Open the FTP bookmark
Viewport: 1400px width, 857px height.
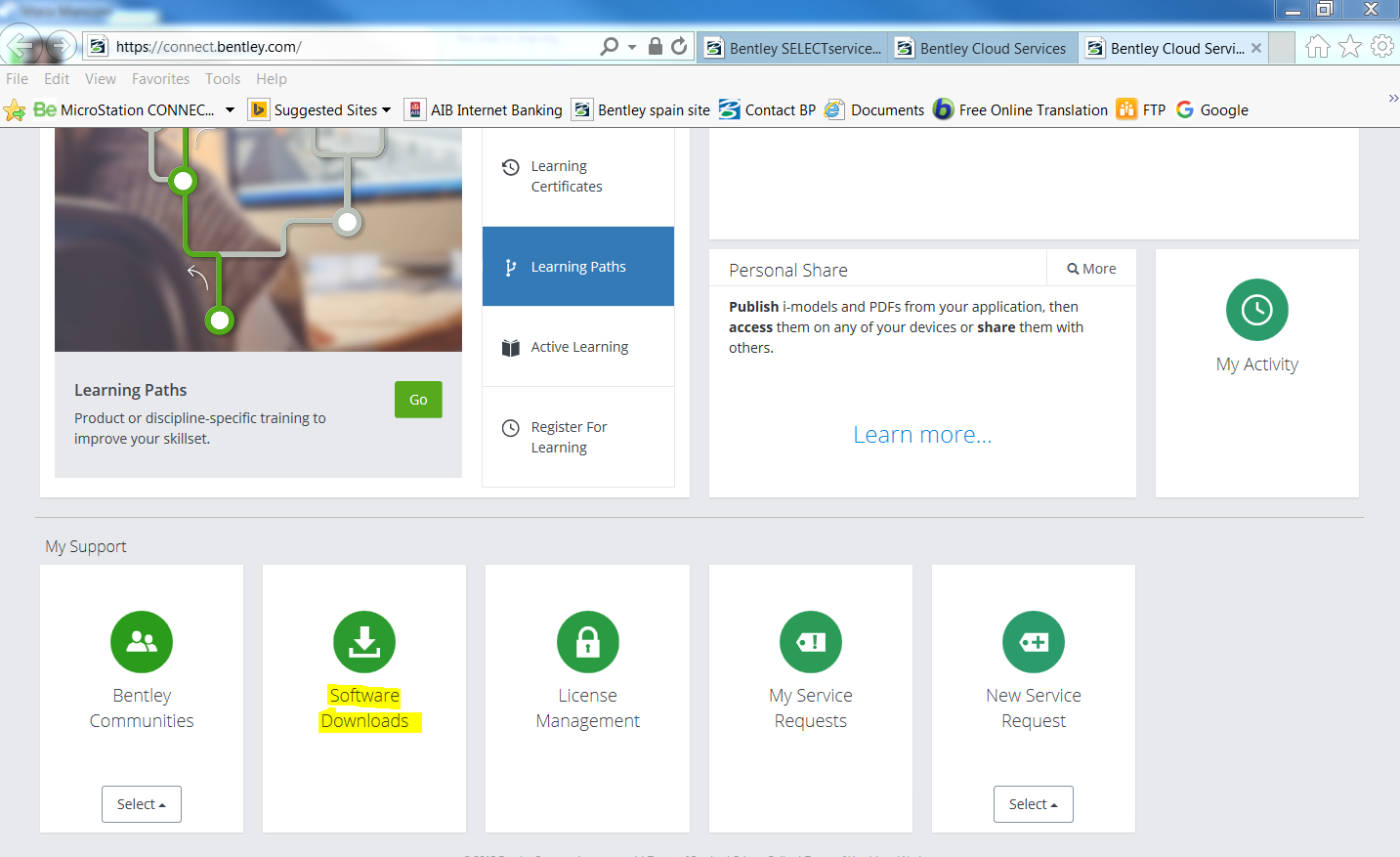[x=1141, y=110]
